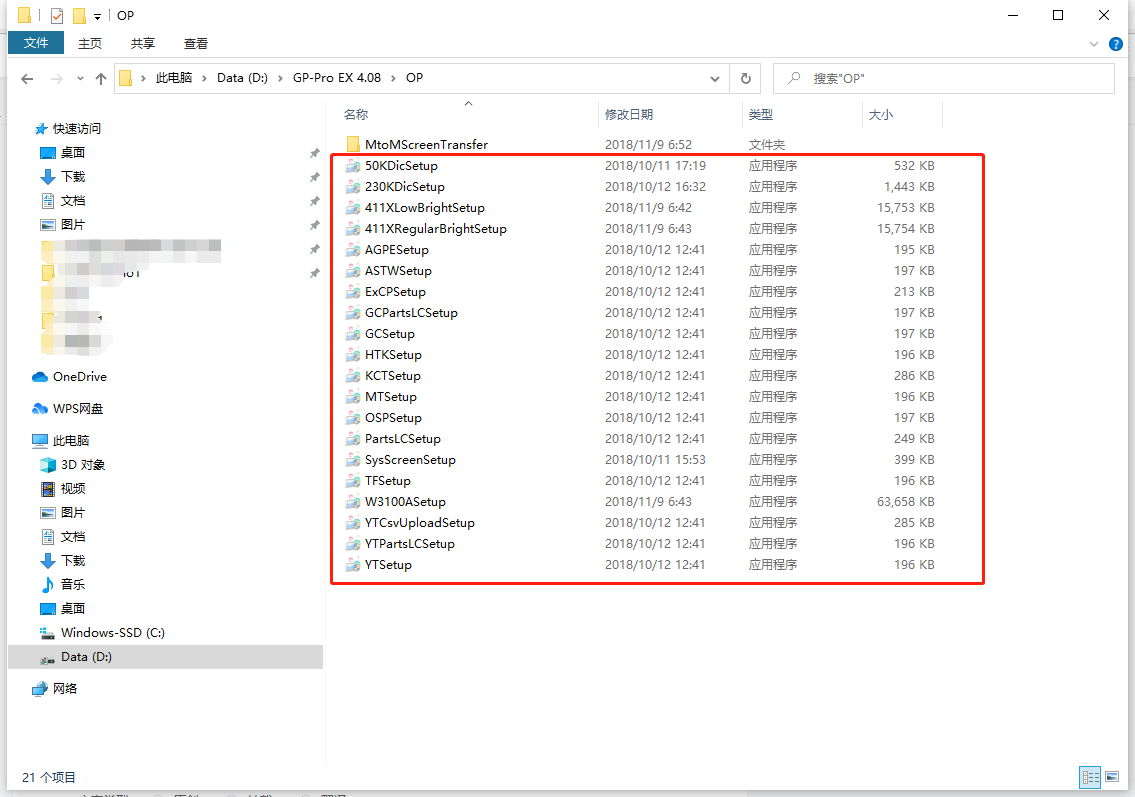Click the search "OP" box
The height and width of the screenshot is (797, 1135).
point(944,78)
